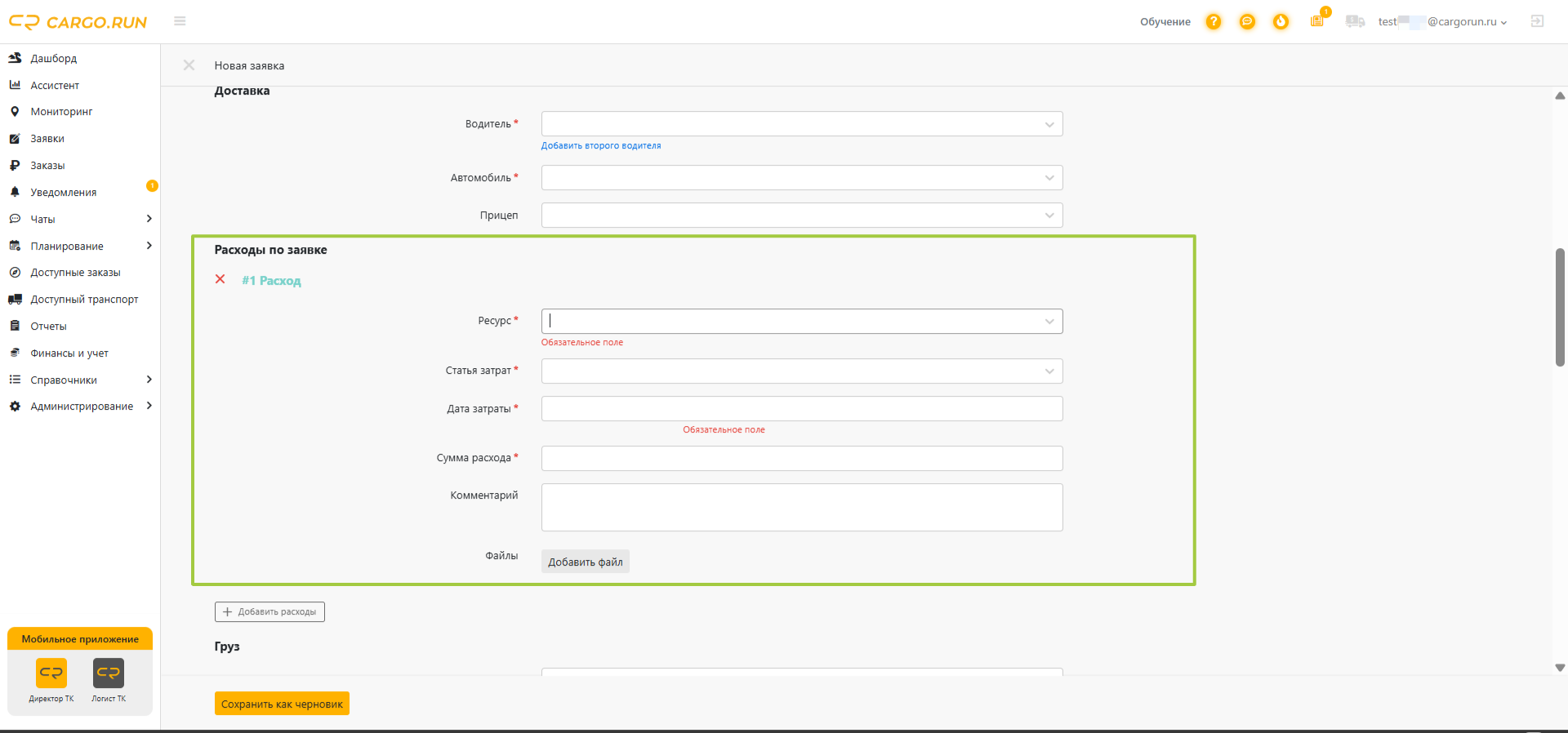The width and height of the screenshot is (1568, 733).
Task: Open the Обучение link
Action: 1165,22
